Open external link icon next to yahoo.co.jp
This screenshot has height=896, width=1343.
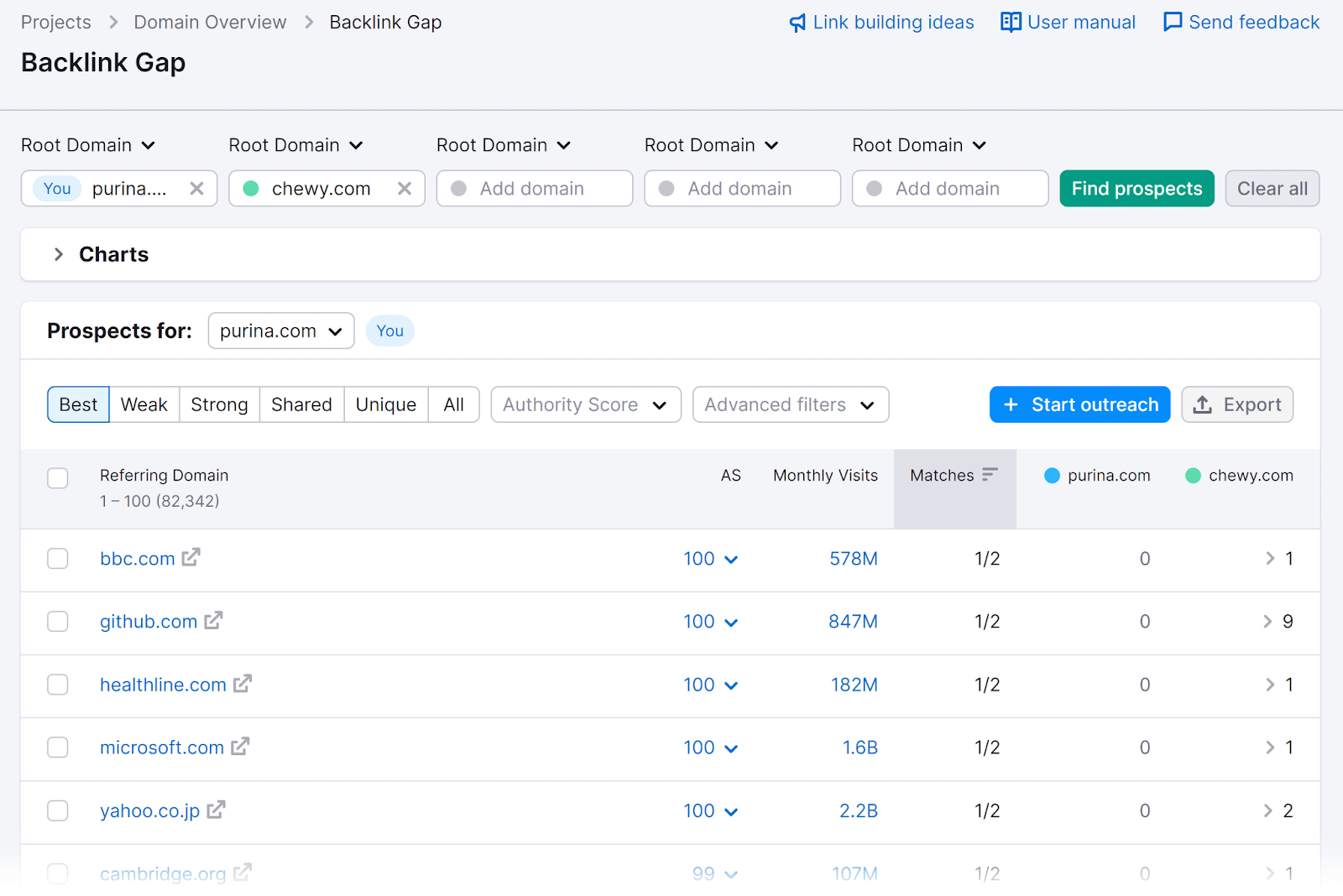coord(216,810)
